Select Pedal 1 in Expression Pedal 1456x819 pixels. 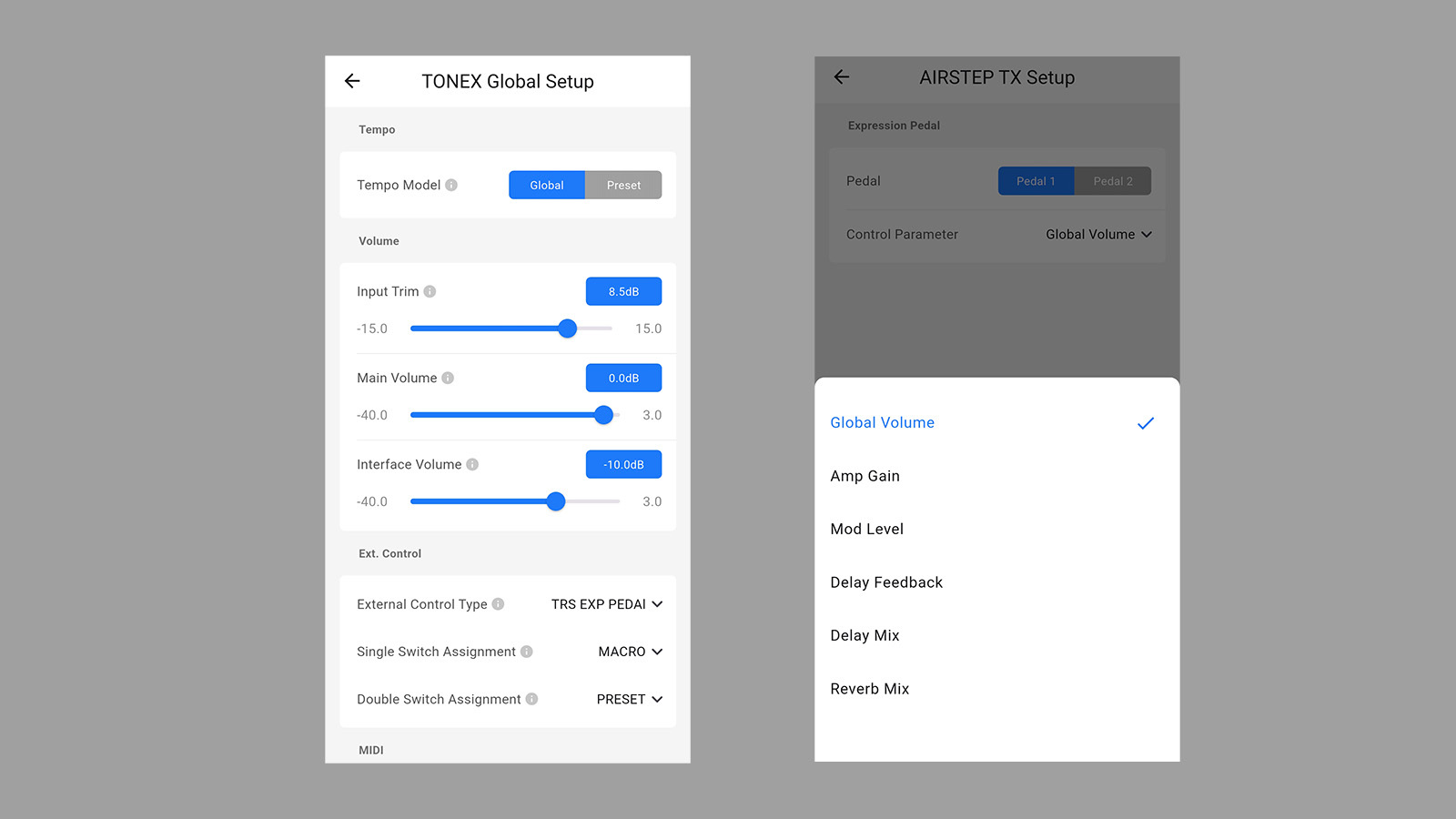click(x=1036, y=181)
